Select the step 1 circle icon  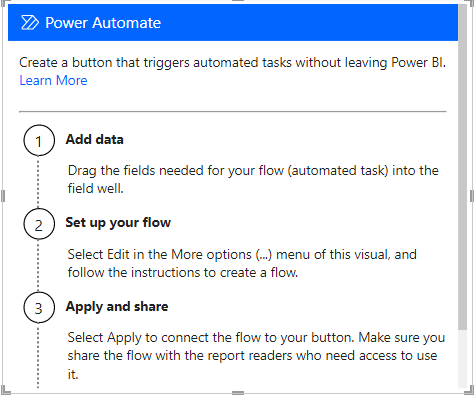tap(39, 141)
